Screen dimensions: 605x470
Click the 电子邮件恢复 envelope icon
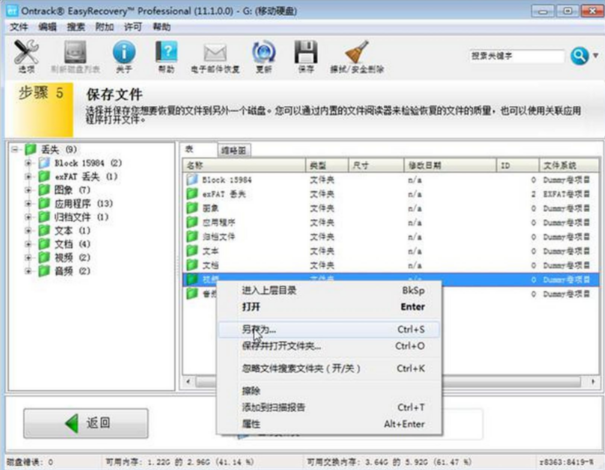pyautogui.click(x=215, y=54)
